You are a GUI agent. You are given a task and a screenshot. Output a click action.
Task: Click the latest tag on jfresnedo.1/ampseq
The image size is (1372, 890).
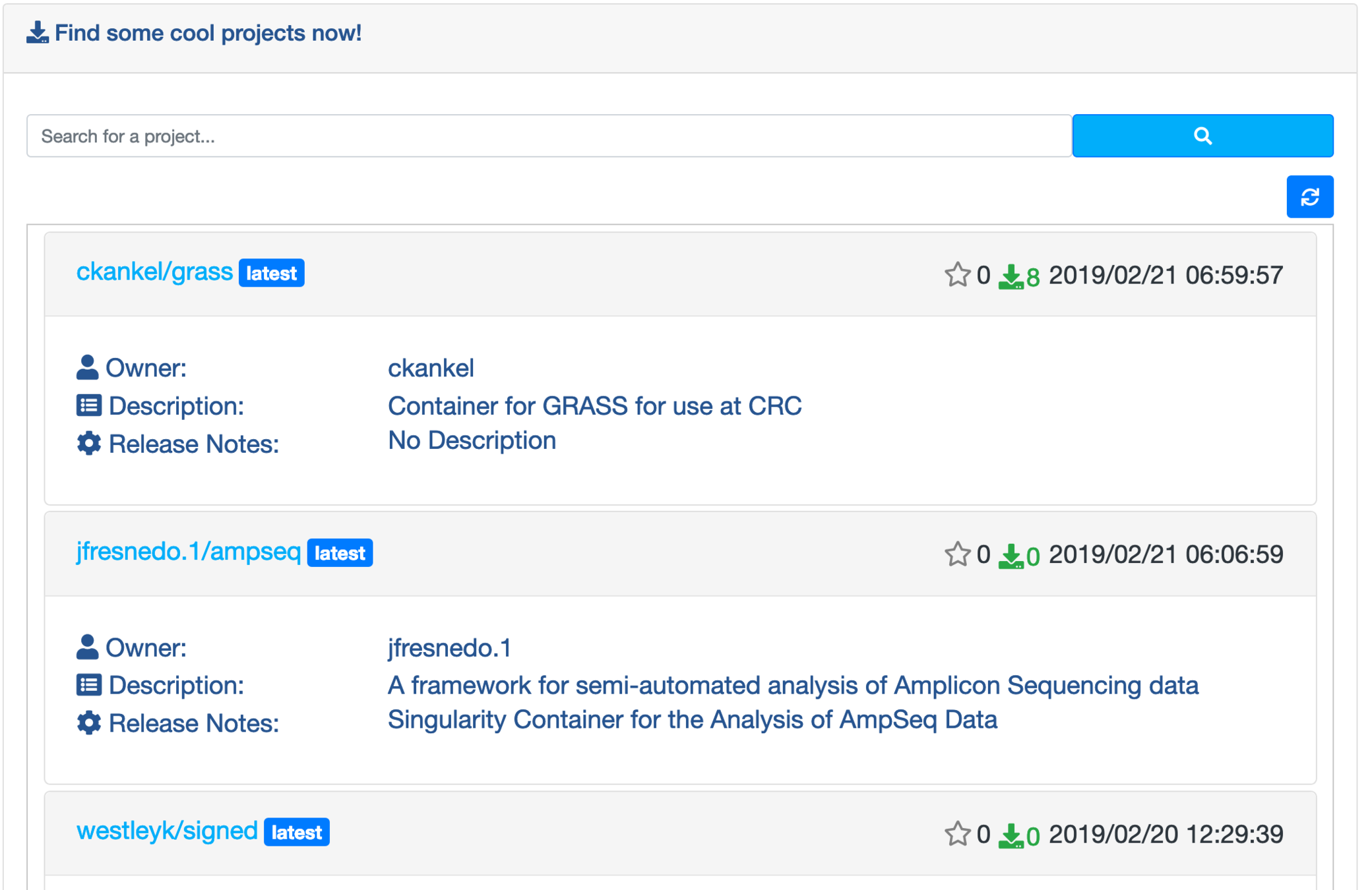[340, 553]
